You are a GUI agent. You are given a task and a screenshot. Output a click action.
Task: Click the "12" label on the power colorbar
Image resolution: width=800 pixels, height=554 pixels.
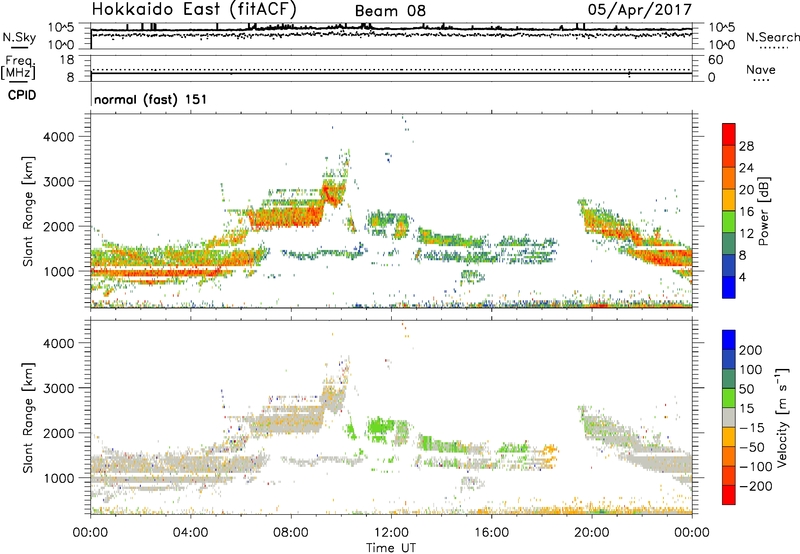tap(746, 234)
